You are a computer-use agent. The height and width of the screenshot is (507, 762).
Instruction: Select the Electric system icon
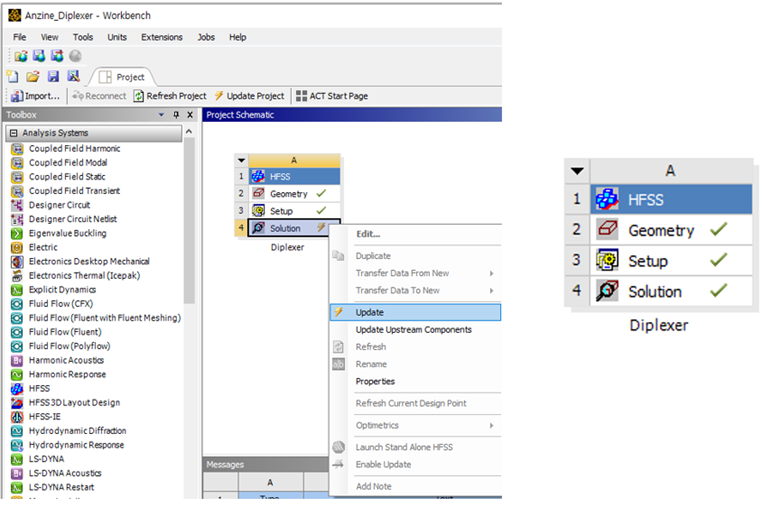(x=17, y=247)
